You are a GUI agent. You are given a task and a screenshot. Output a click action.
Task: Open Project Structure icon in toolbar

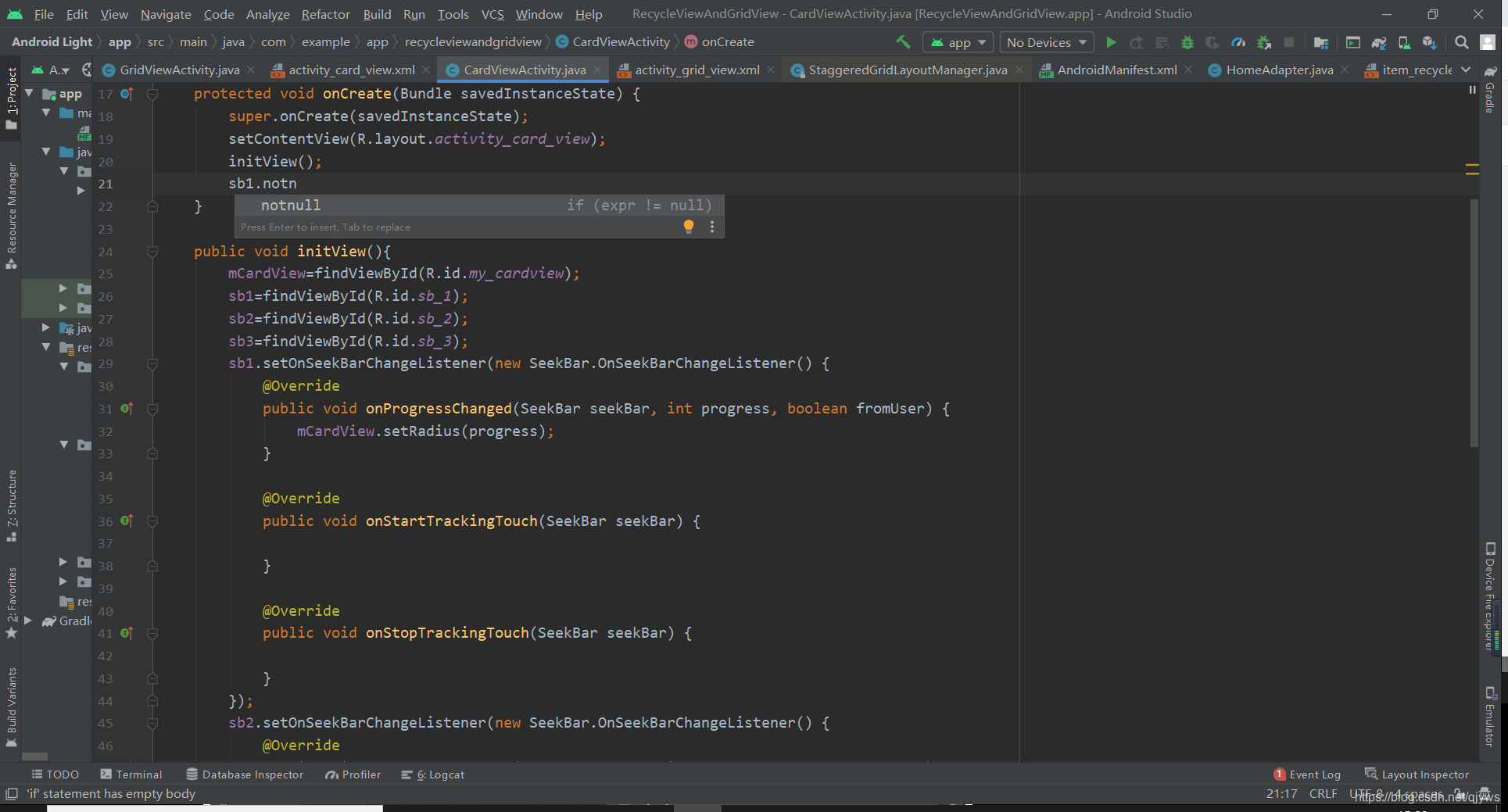(x=1321, y=42)
